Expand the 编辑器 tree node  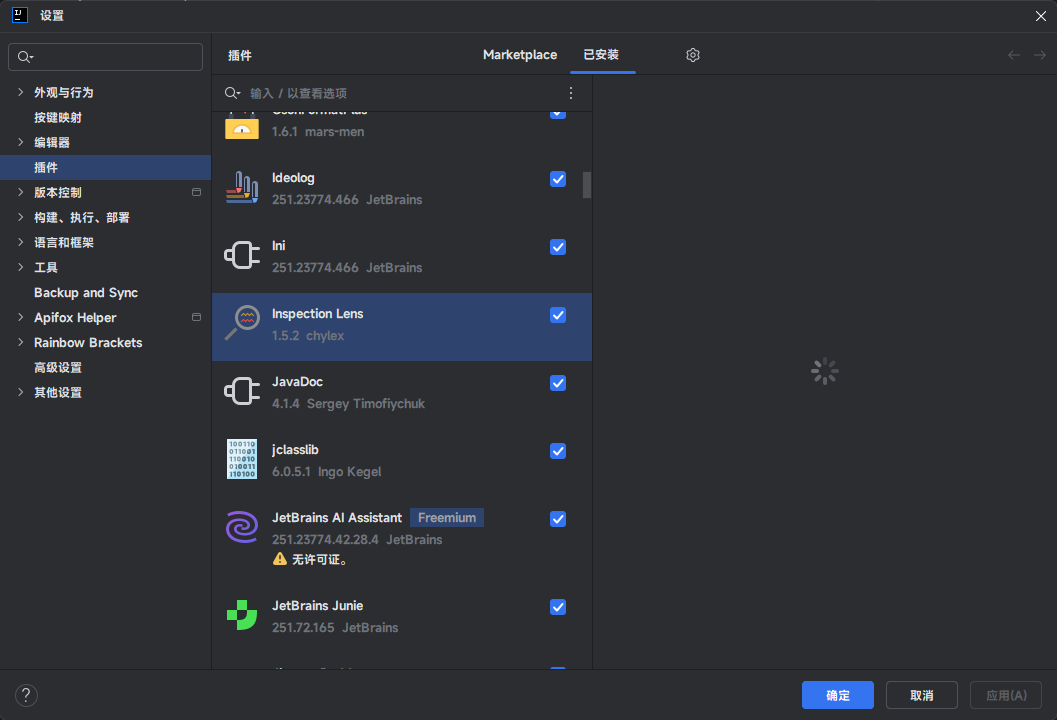click(20, 142)
